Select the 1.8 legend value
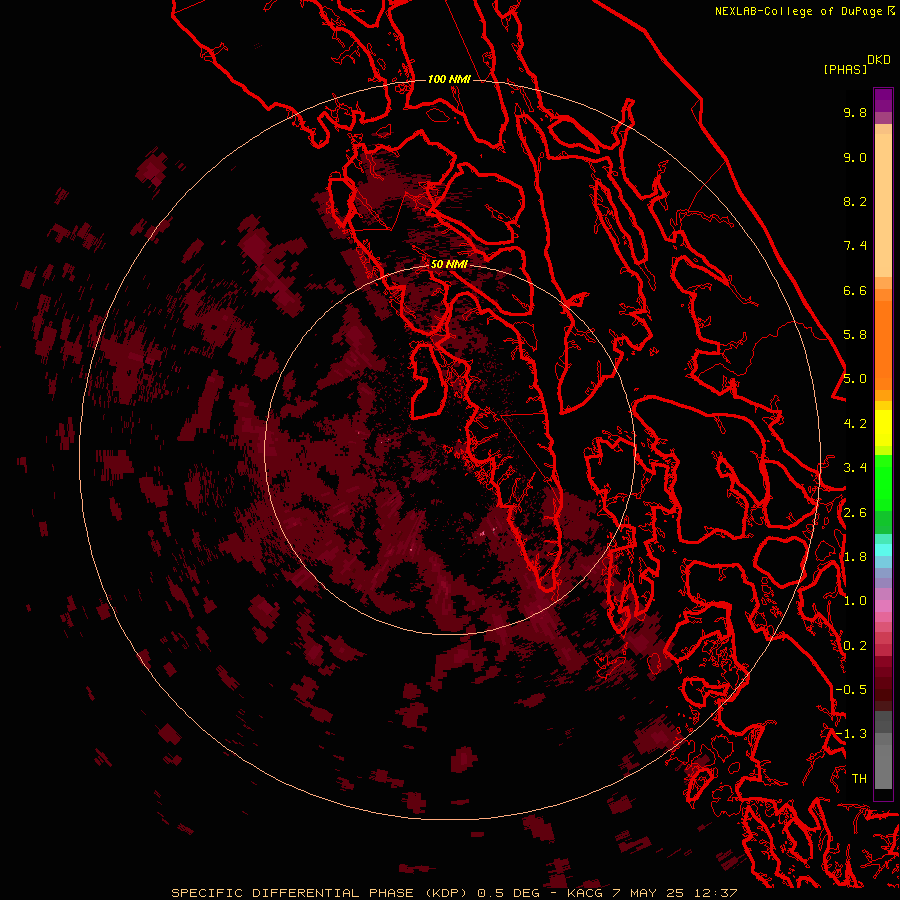The height and width of the screenshot is (900, 900). [x=855, y=557]
